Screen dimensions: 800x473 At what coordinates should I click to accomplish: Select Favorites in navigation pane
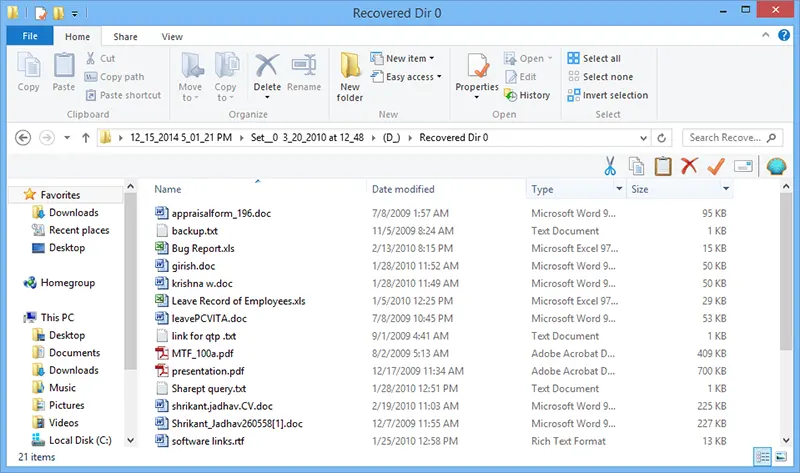click(x=60, y=195)
